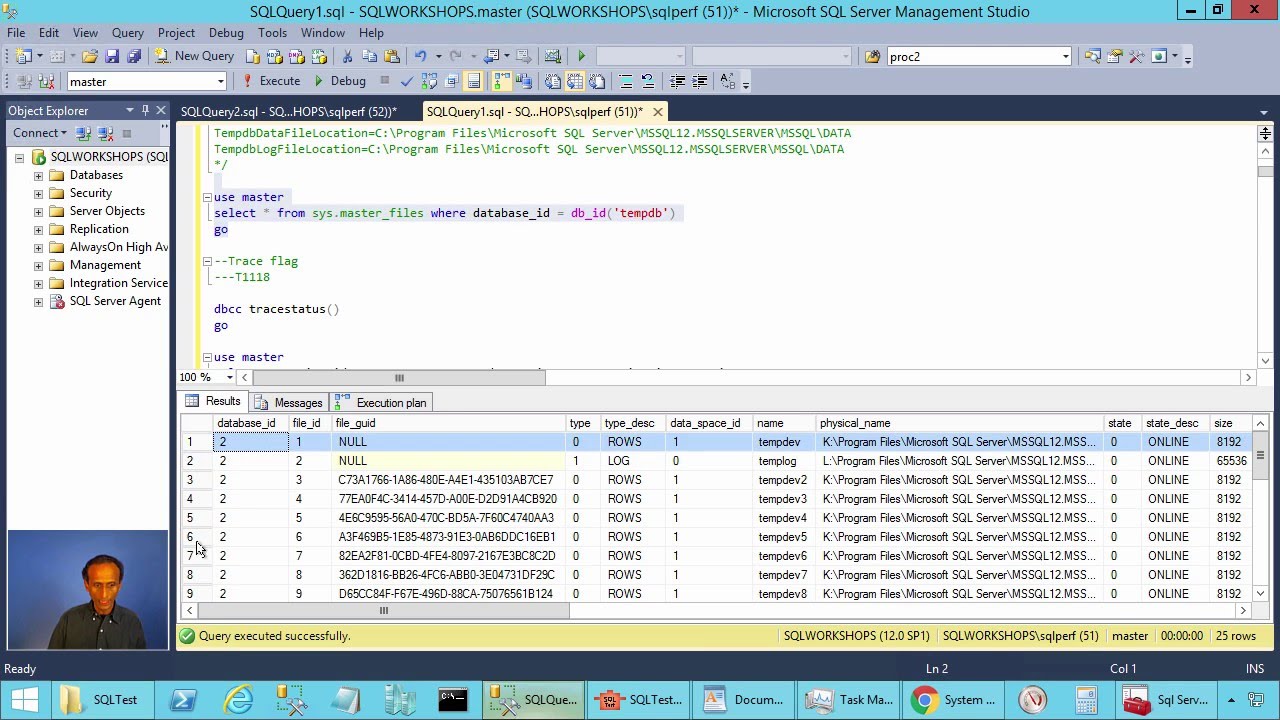Collapse the SQLWORKSHOPS server node
Screen dimensions: 1280x720
(19, 157)
